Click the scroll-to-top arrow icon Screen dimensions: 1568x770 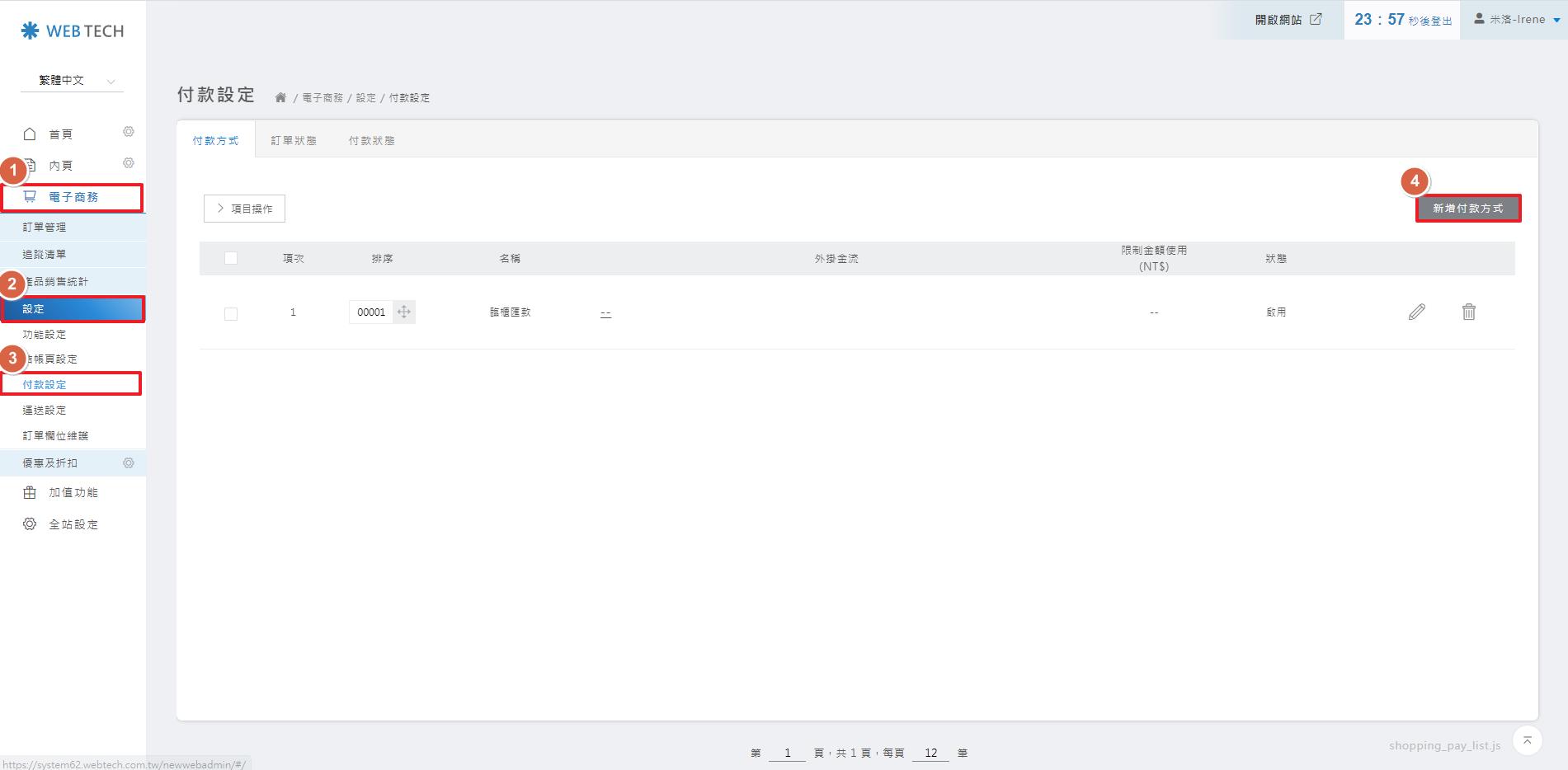(x=1527, y=740)
